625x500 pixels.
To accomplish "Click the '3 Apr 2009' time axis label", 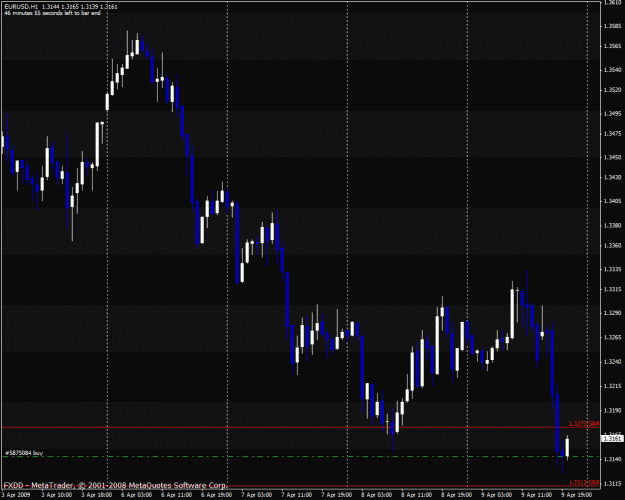I will 16,495.
